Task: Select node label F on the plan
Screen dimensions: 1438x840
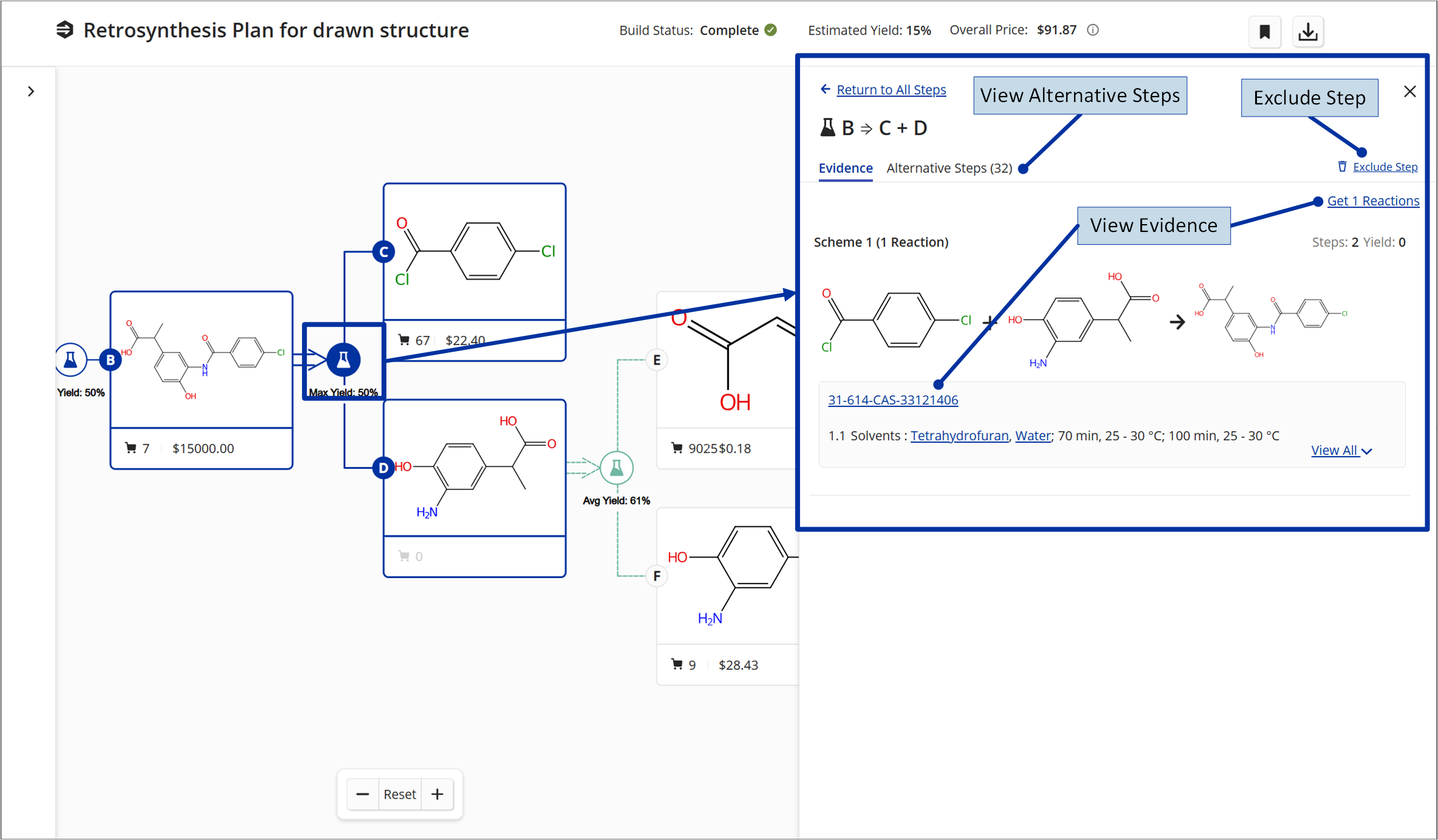Action: point(657,576)
